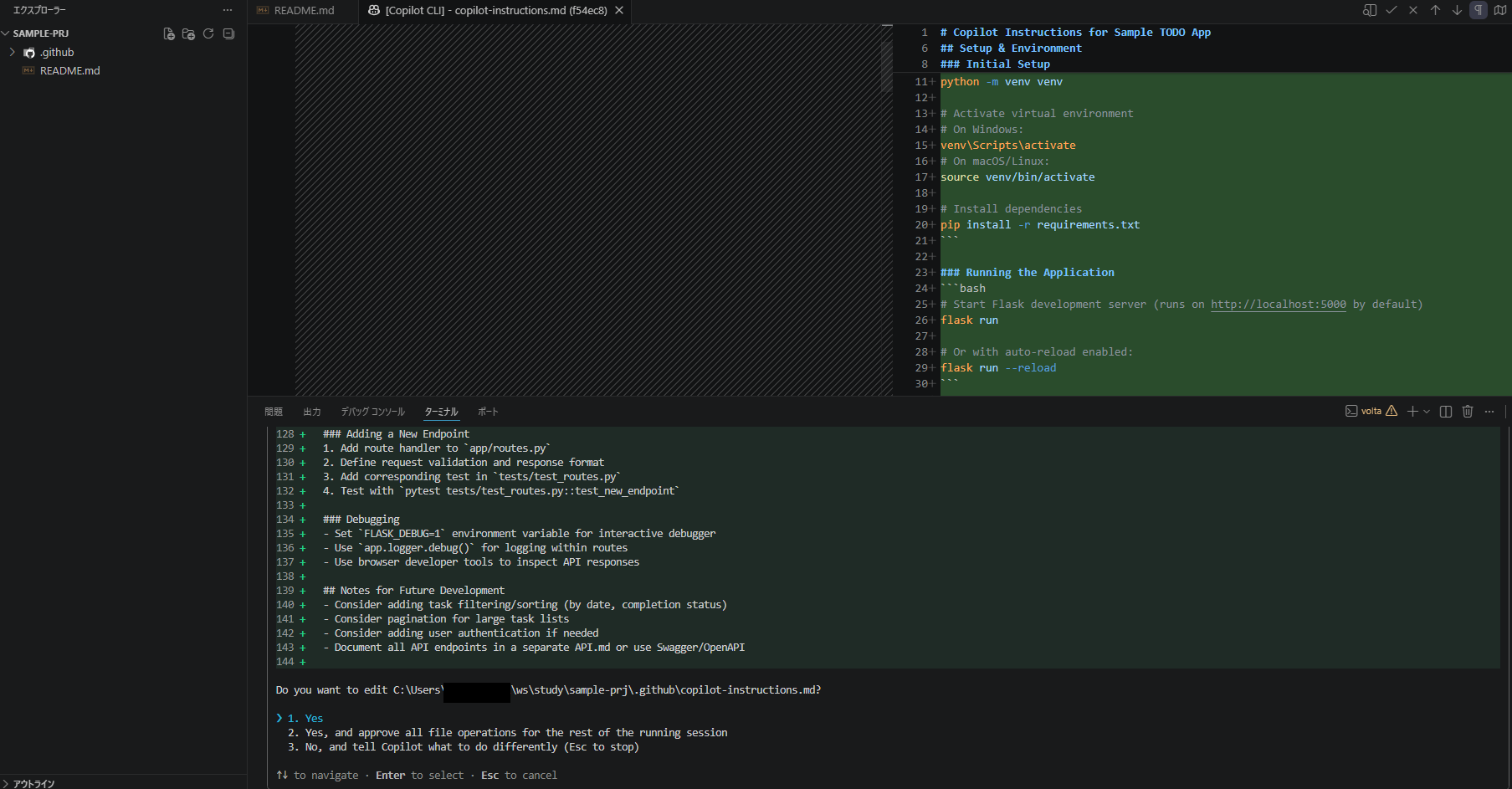Open the デバッグ コンソール panel tab
This screenshot has width=1512, height=789.
[x=373, y=412]
